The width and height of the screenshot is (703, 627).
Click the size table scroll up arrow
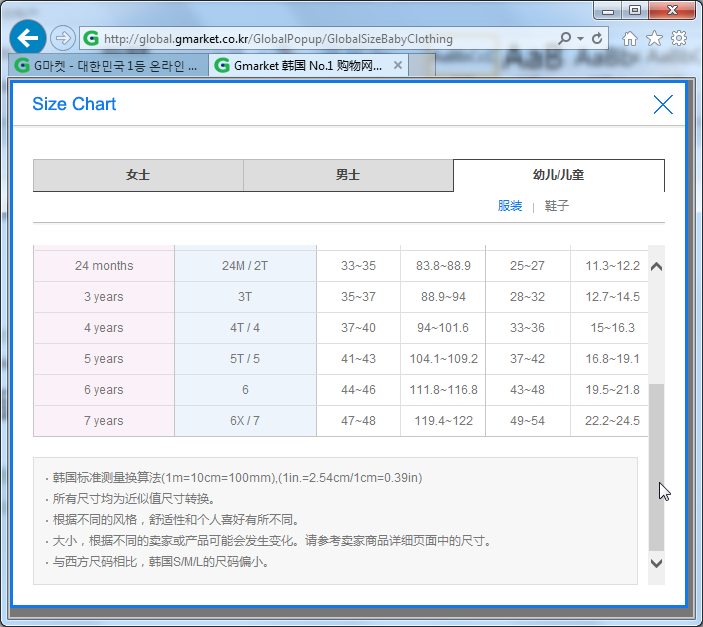[656, 267]
